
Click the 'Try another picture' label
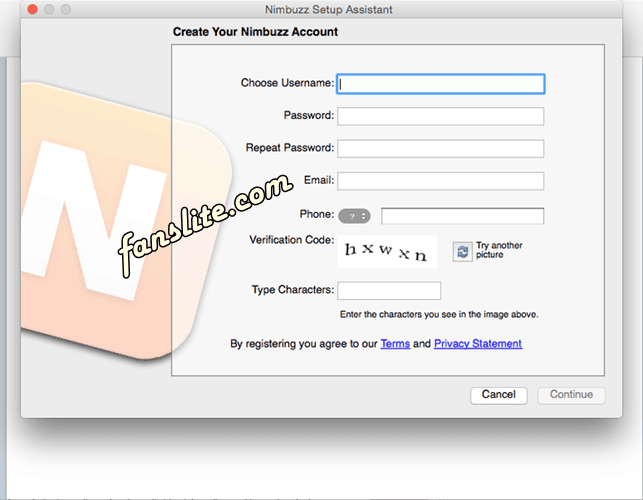click(x=499, y=250)
